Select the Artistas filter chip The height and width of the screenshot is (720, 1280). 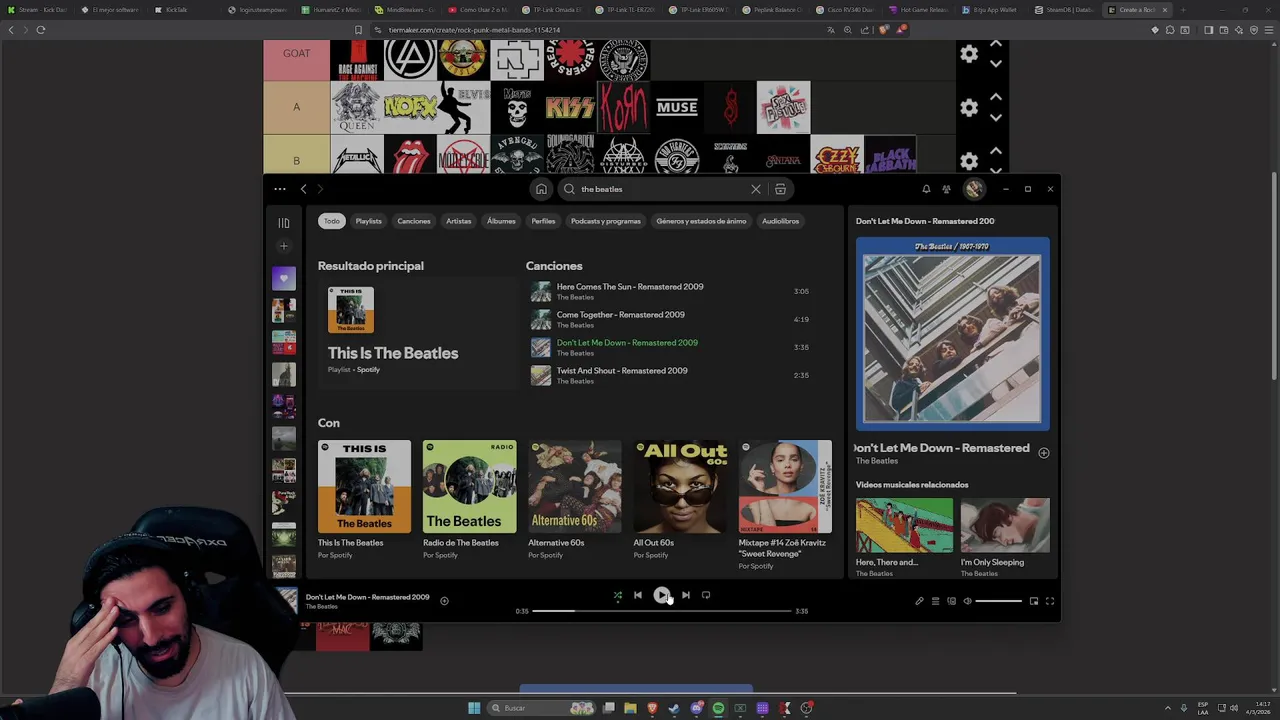tap(459, 221)
